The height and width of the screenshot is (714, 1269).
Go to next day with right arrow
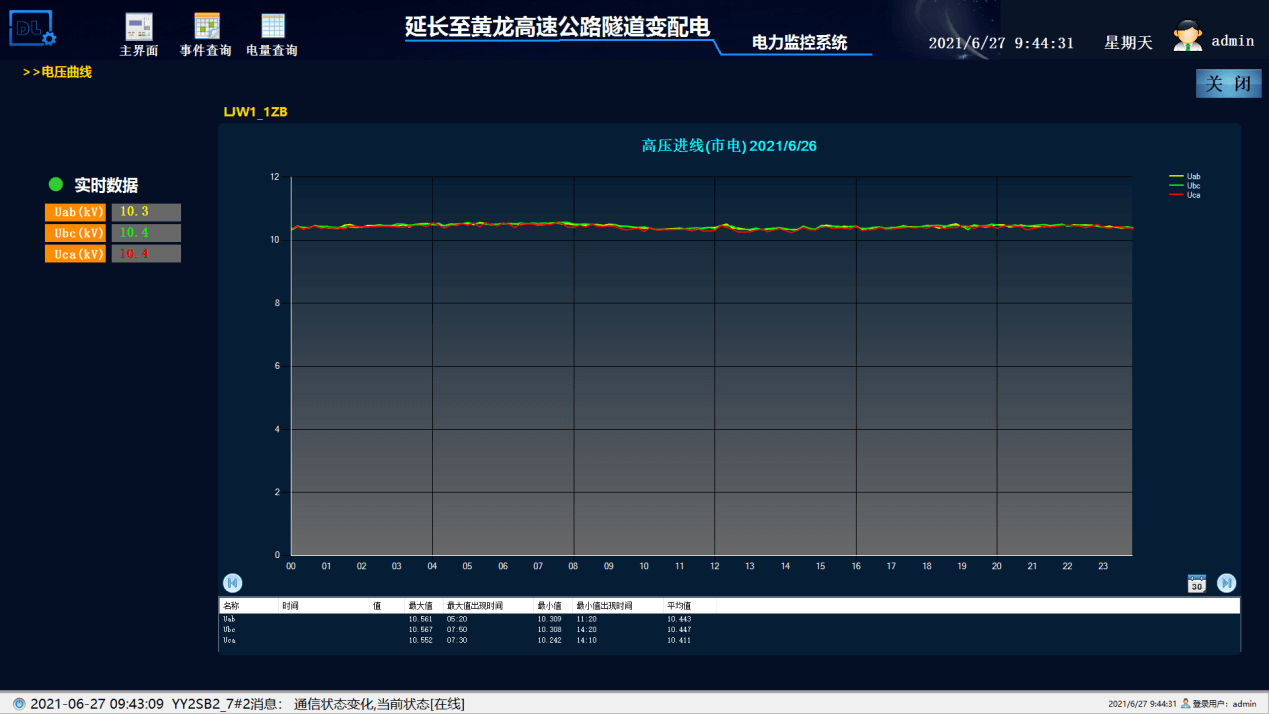tap(1227, 583)
